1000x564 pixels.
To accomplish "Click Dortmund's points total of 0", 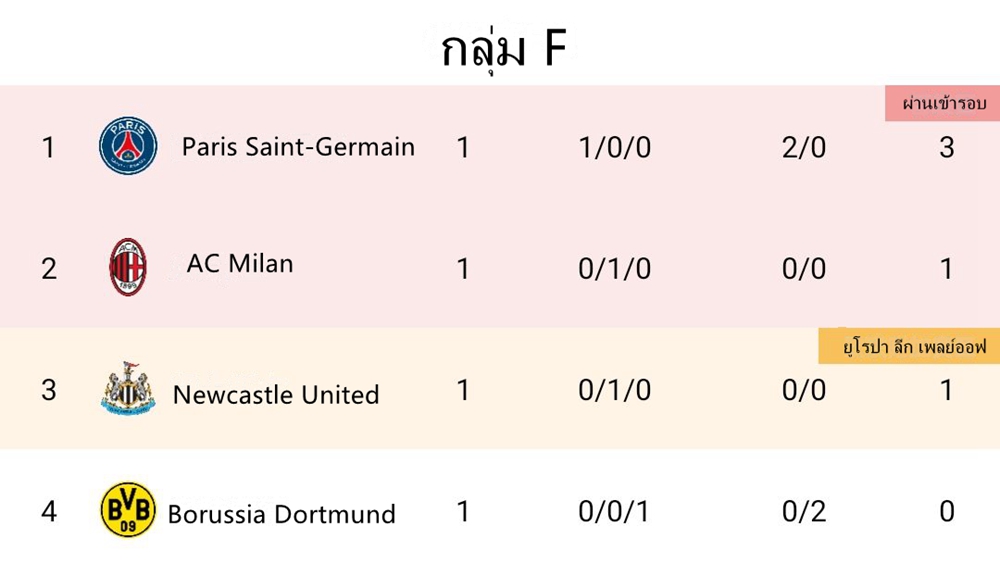I will 947,511.
